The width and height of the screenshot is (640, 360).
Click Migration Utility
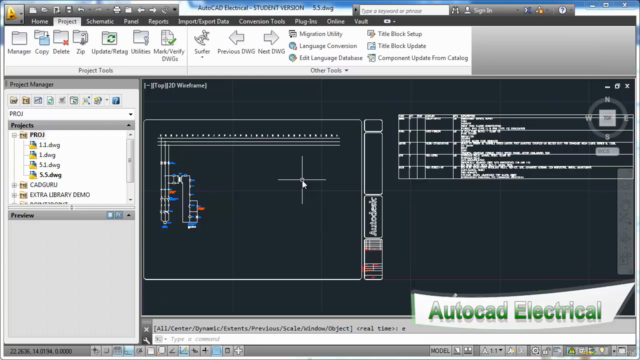pos(316,34)
